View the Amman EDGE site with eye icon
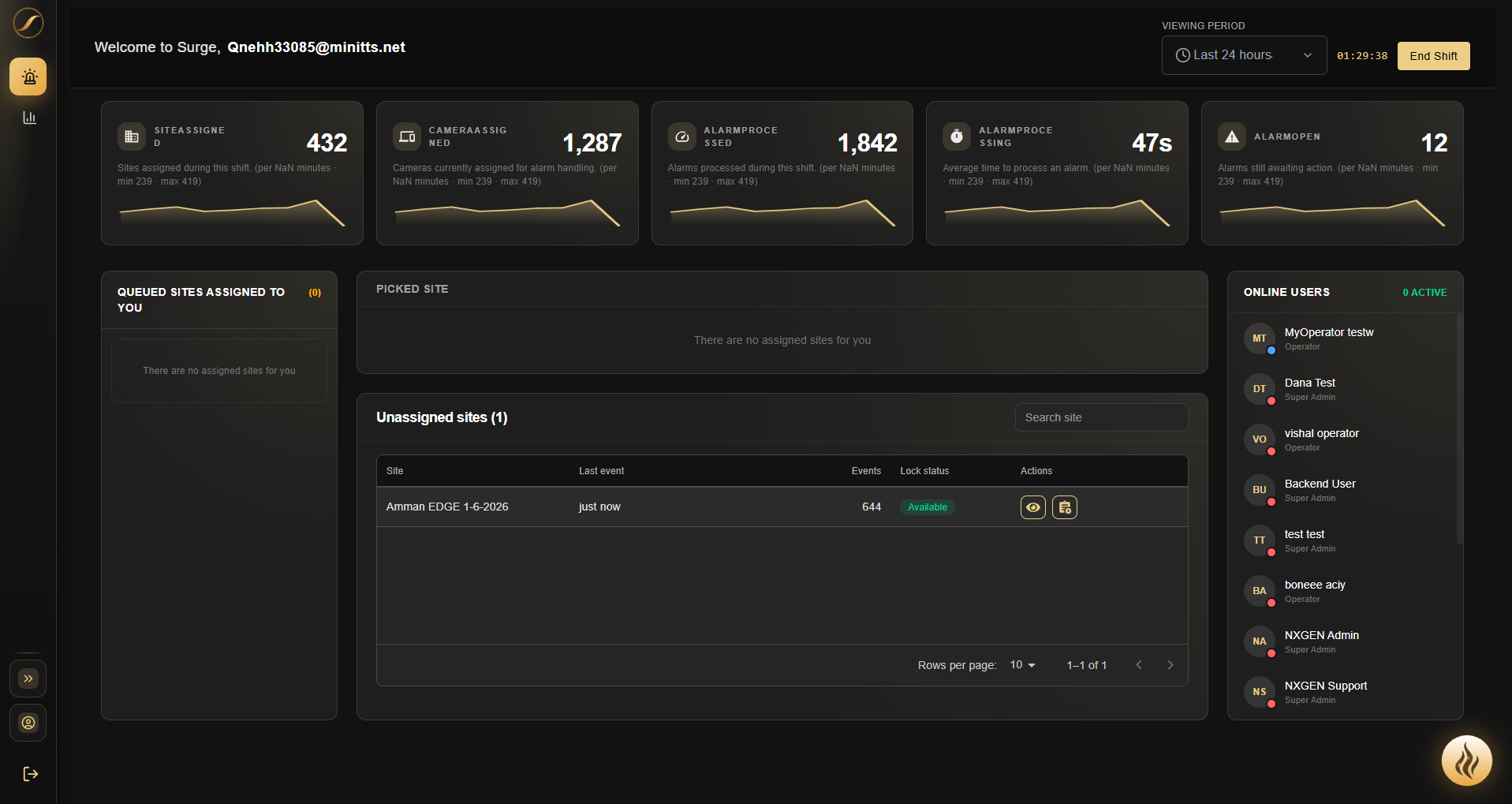Image resolution: width=1512 pixels, height=804 pixels. (1033, 507)
